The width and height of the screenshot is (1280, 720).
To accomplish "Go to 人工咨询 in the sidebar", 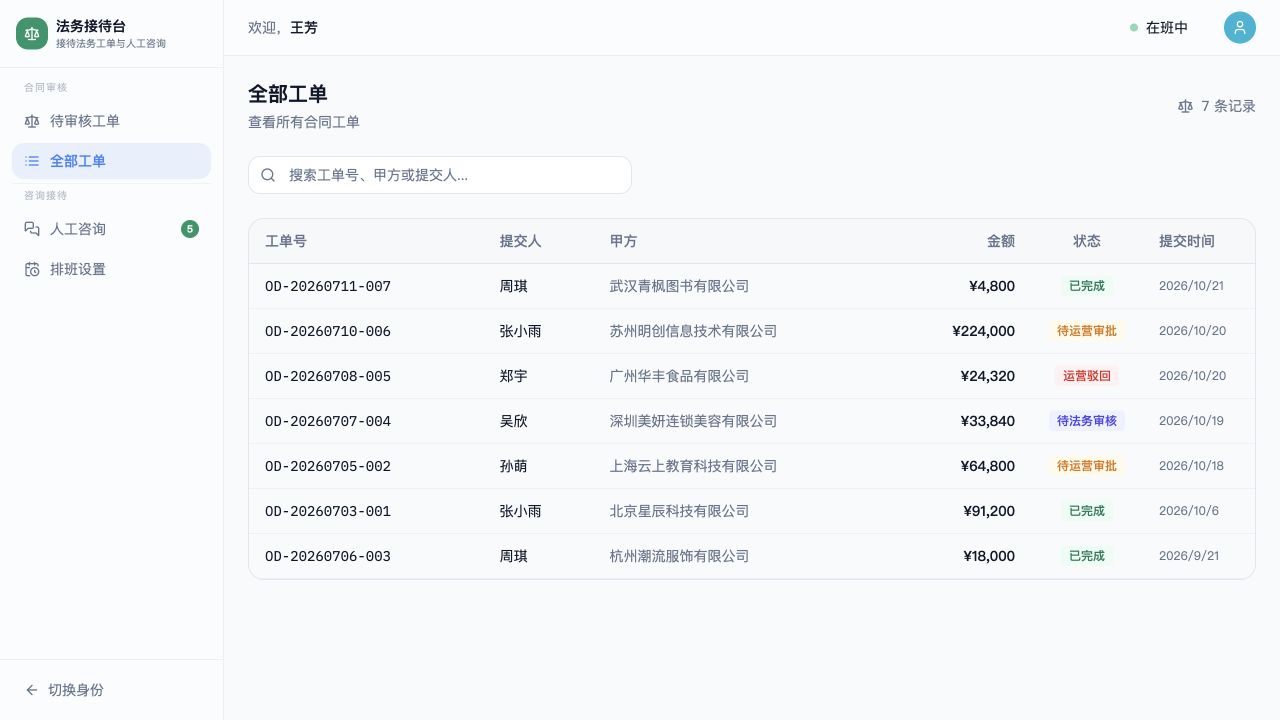I will tap(111, 229).
